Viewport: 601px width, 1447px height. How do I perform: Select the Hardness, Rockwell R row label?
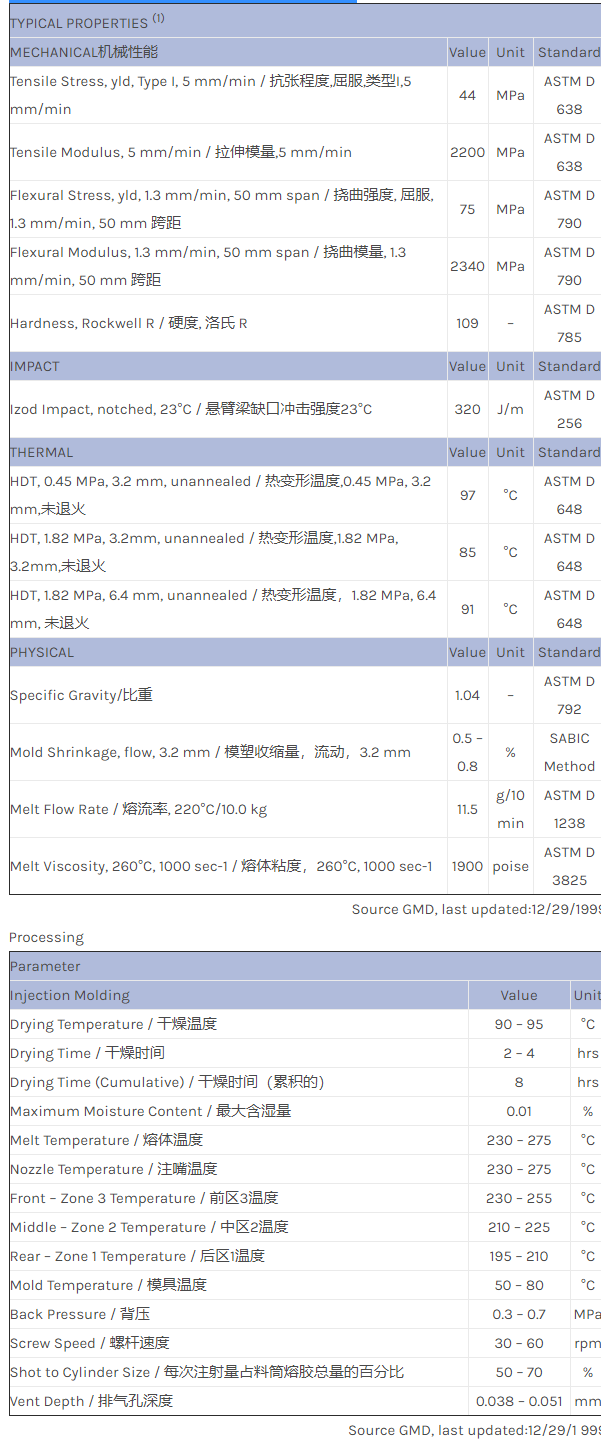[x=129, y=323]
